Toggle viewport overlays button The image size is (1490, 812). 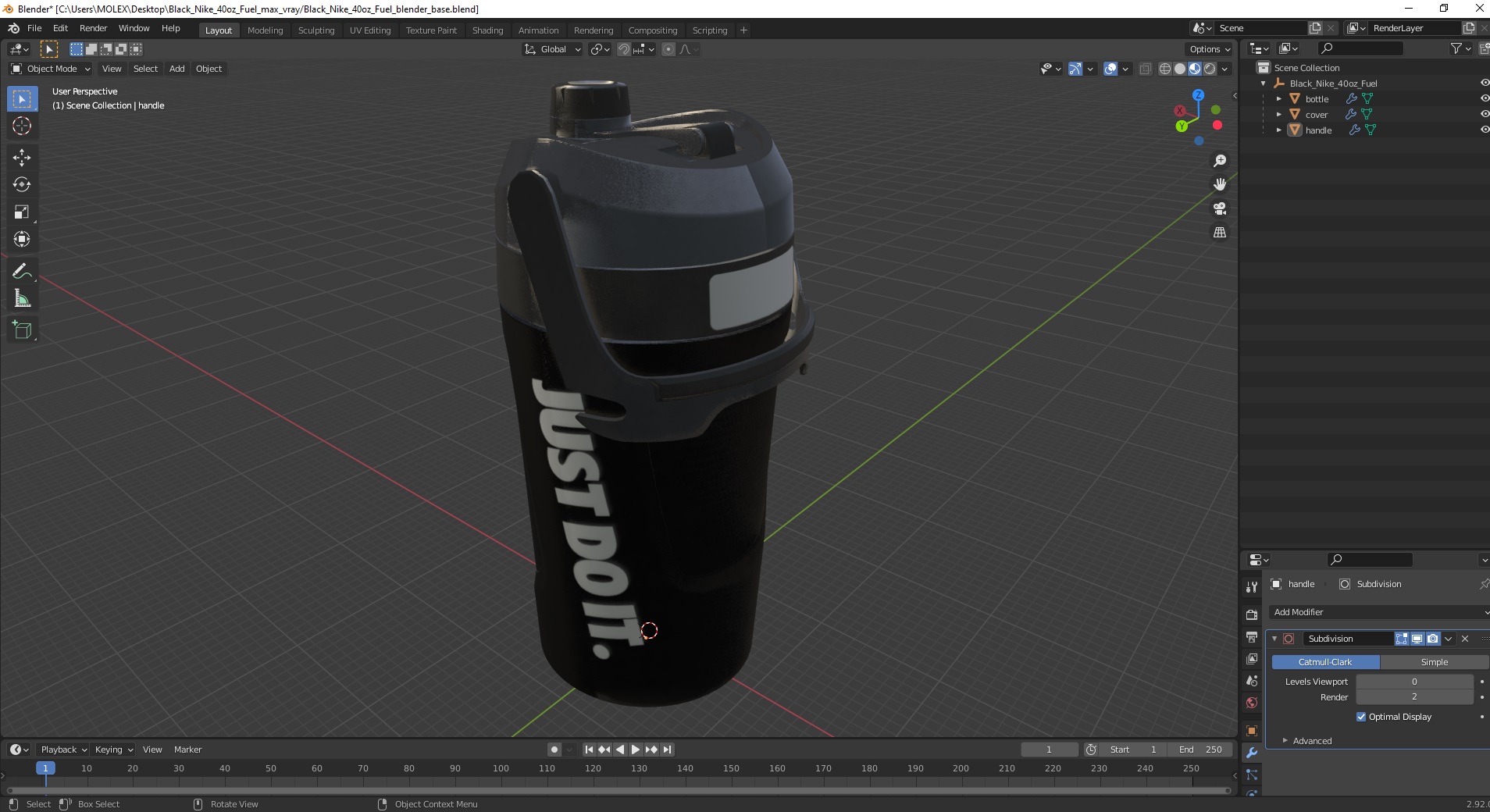pyautogui.click(x=1110, y=69)
